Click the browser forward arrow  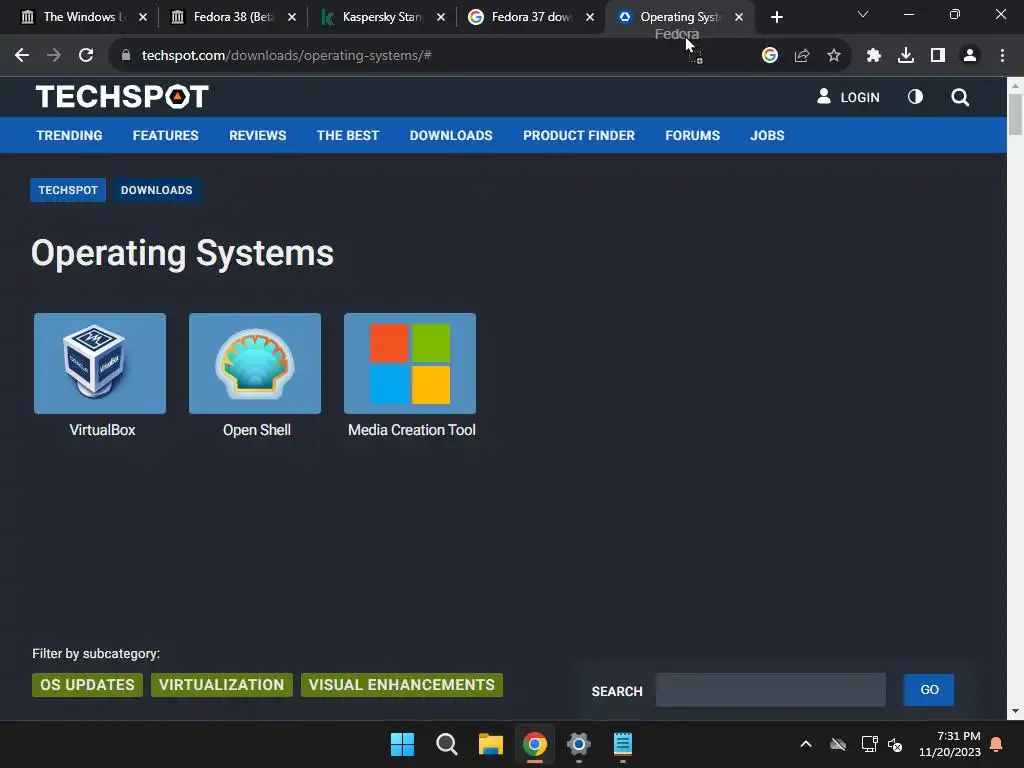tap(54, 56)
